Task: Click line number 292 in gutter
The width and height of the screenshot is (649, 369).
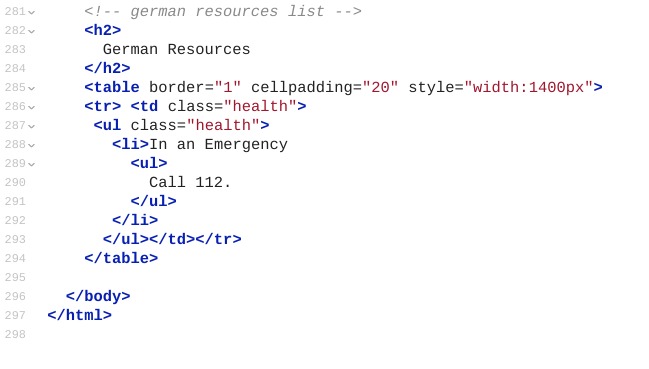Action: [x=15, y=220]
